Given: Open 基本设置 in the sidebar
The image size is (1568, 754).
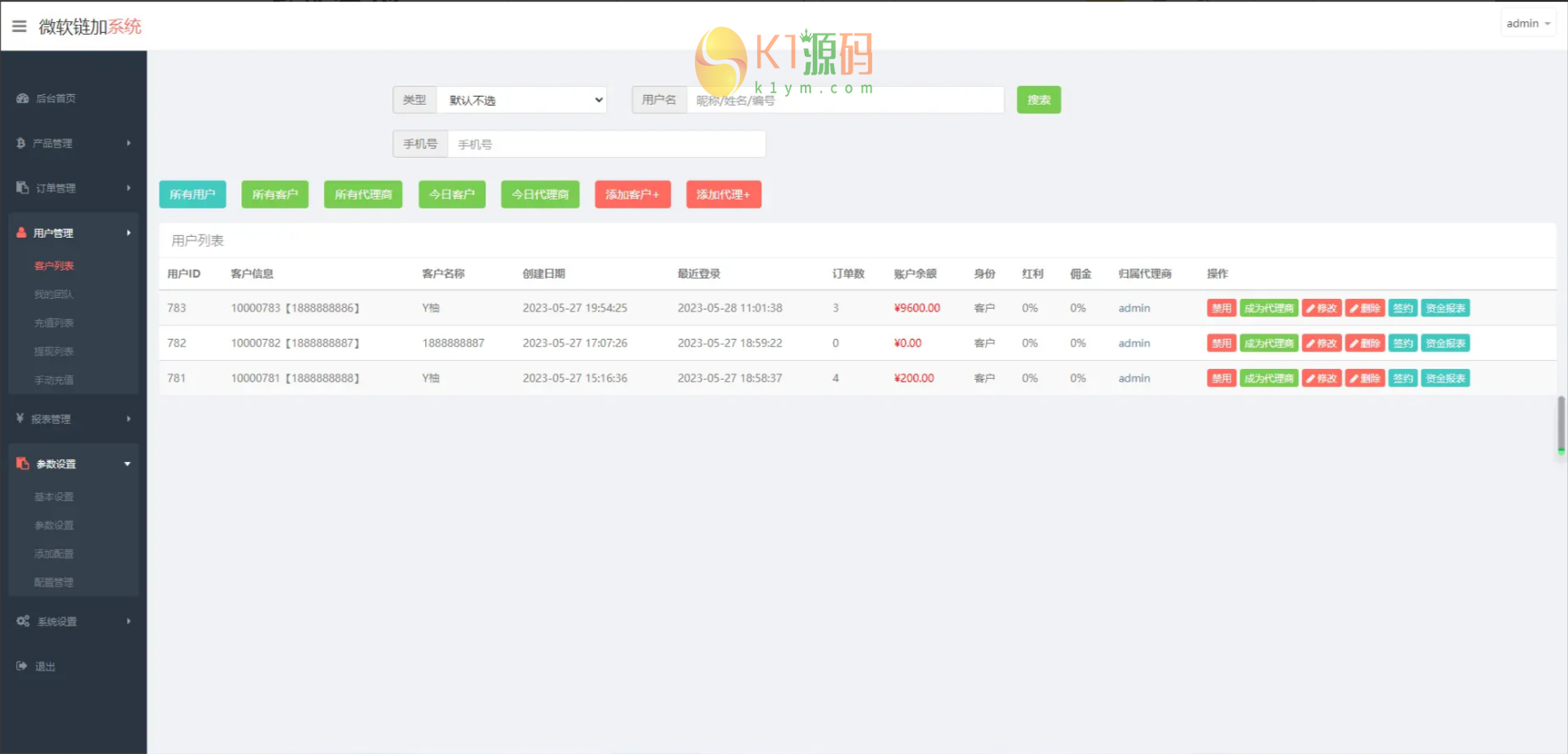Looking at the screenshot, I should (x=54, y=497).
